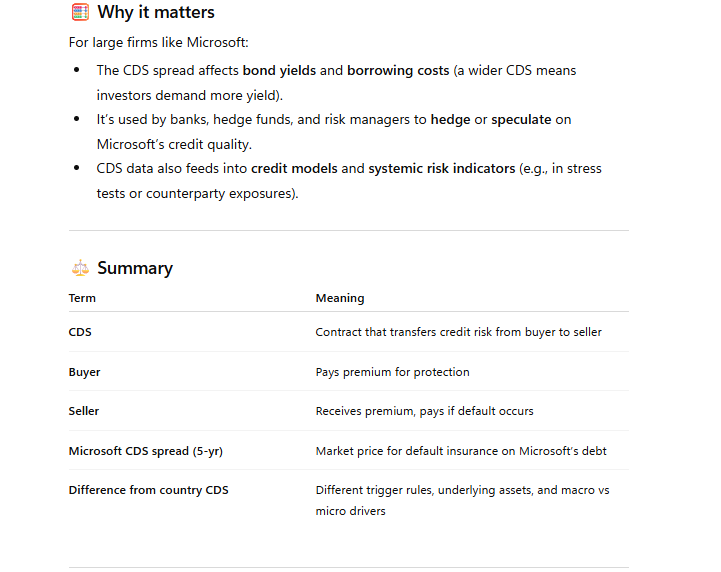Click the bold word "hedge"
The image size is (721, 572).
(450, 120)
